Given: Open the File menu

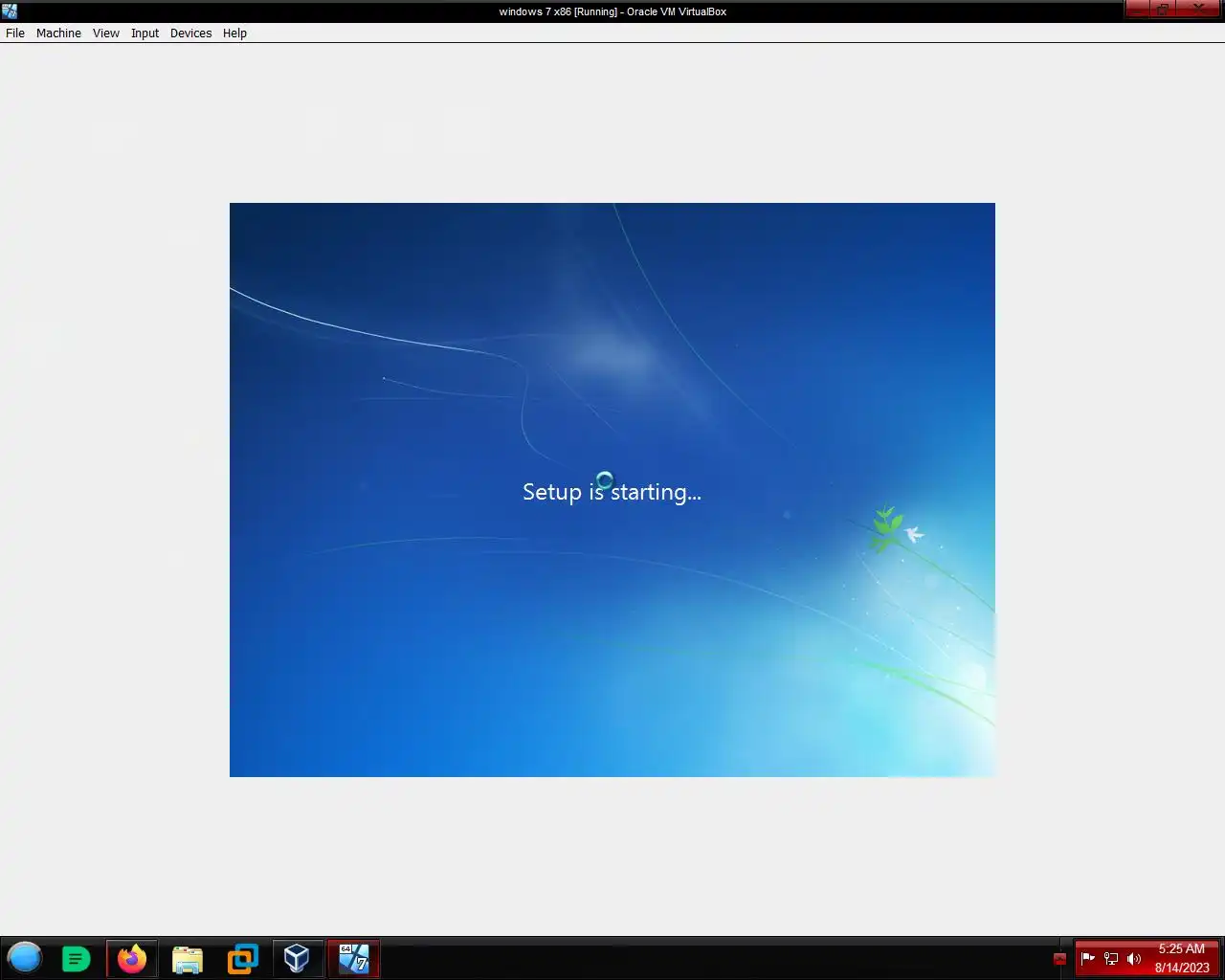Looking at the screenshot, I should click(x=15, y=33).
